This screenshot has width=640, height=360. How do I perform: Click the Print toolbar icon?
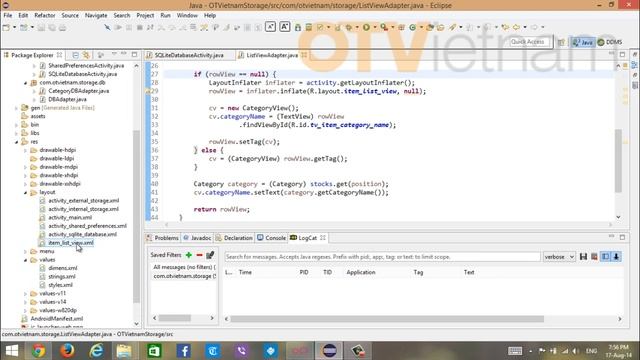tap(62, 28)
